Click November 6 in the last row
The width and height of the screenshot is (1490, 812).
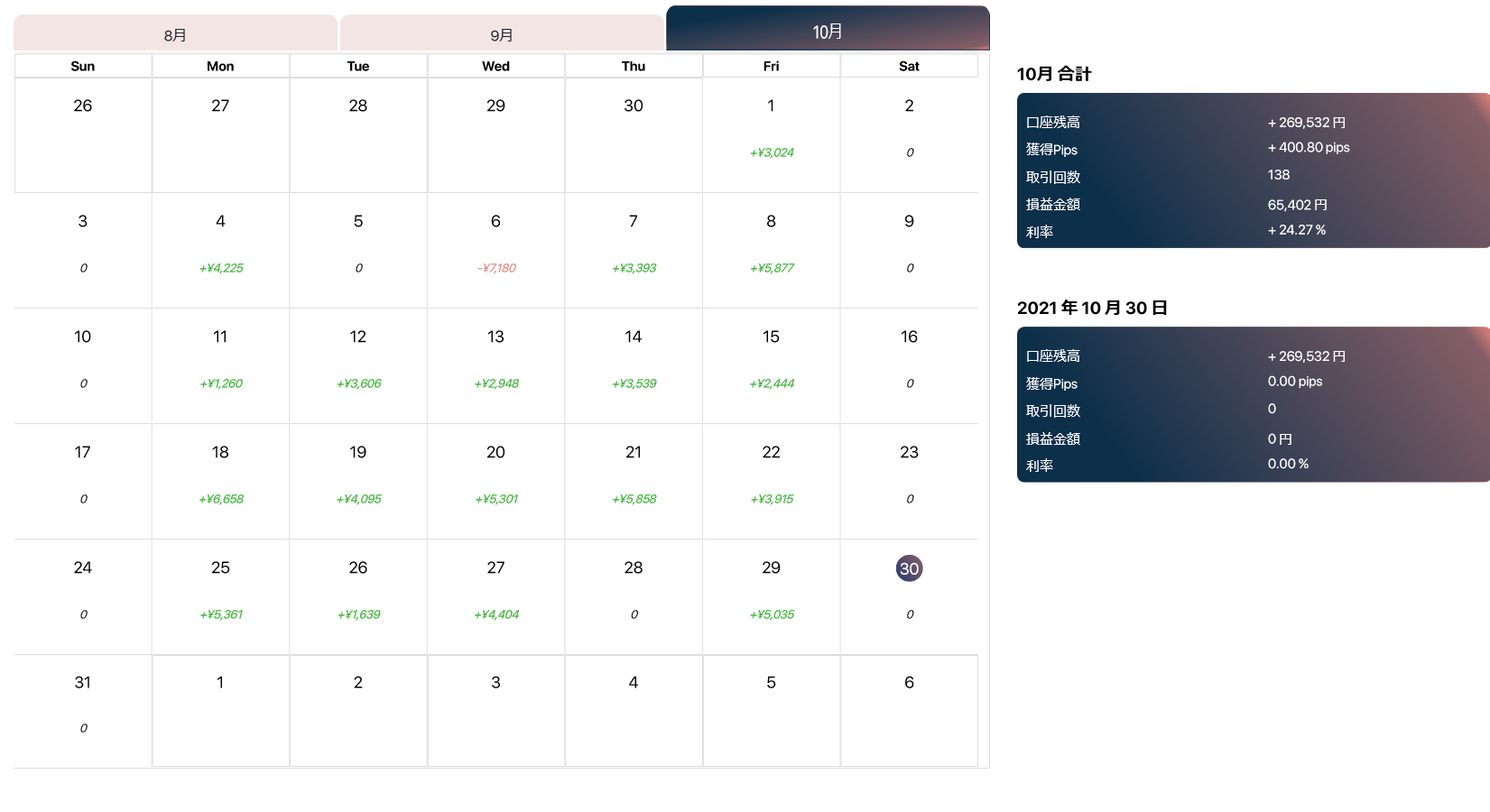point(909,711)
